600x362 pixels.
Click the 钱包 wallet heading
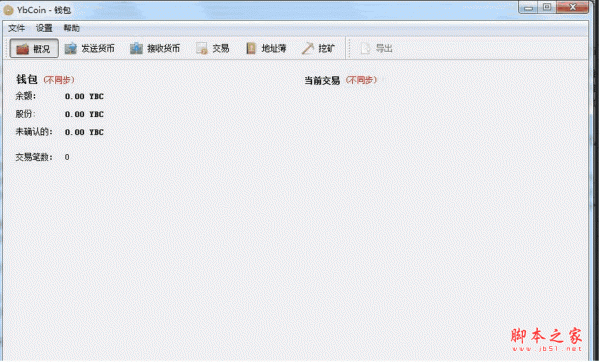[27, 79]
